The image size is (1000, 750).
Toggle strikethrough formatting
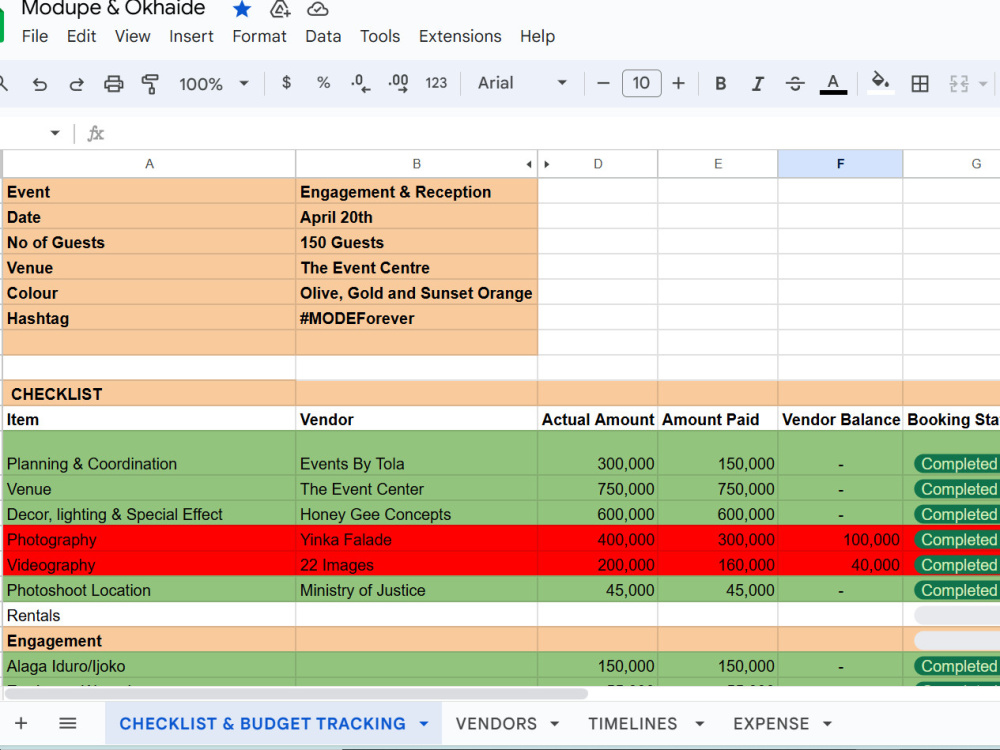tap(795, 84)
